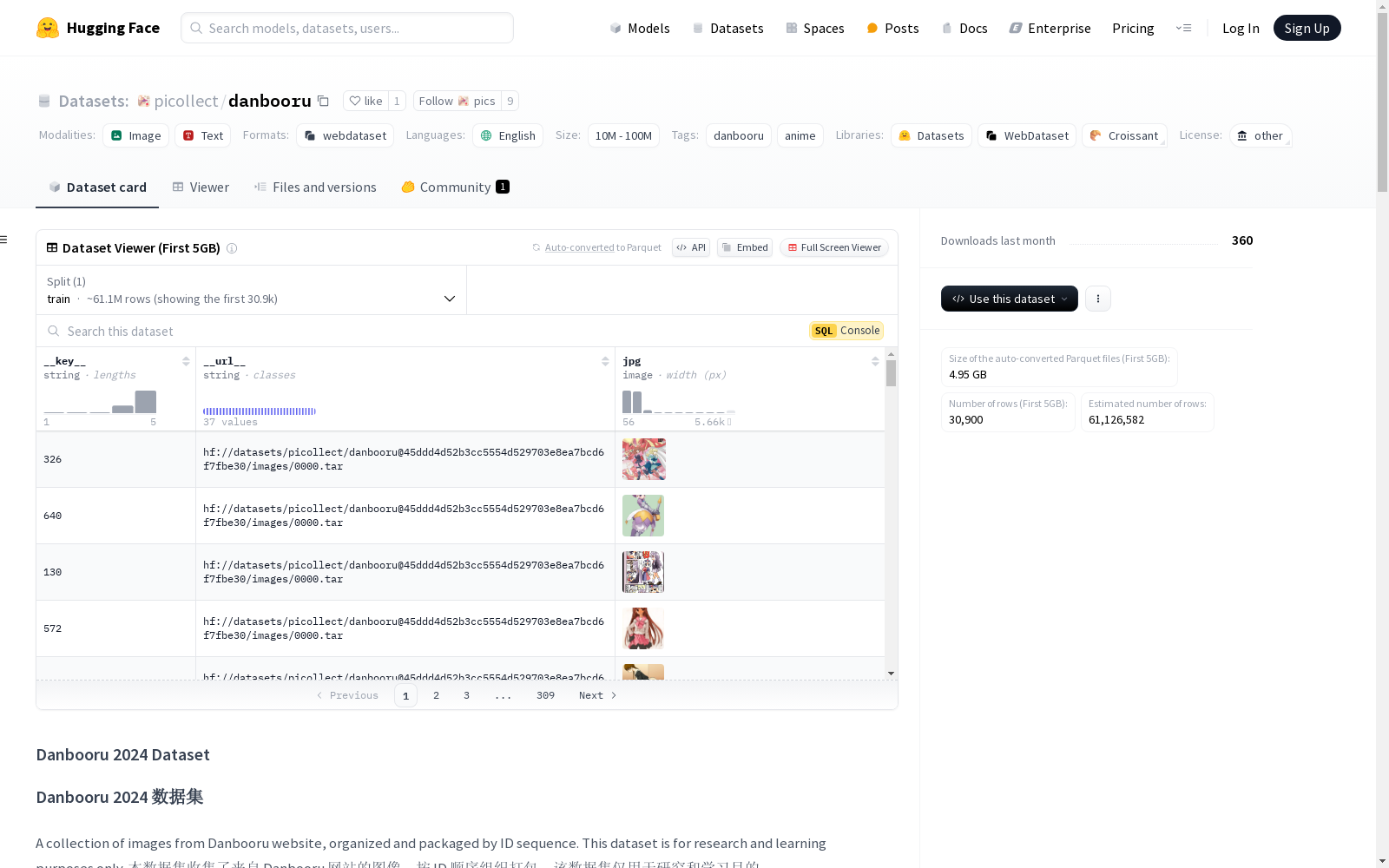Click the danbooru tag
1389x868 pixels.
739,135
